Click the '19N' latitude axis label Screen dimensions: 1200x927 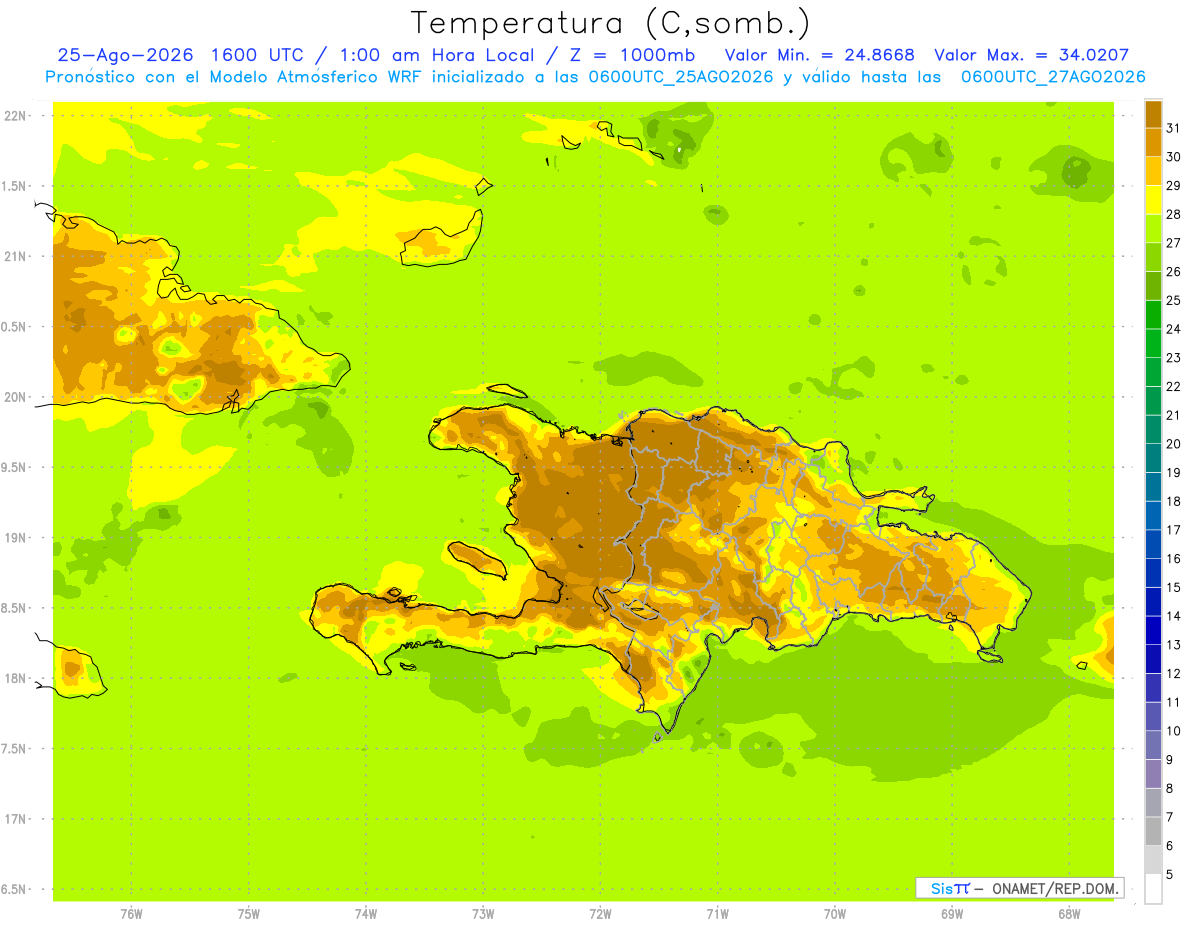pos(14,538)
